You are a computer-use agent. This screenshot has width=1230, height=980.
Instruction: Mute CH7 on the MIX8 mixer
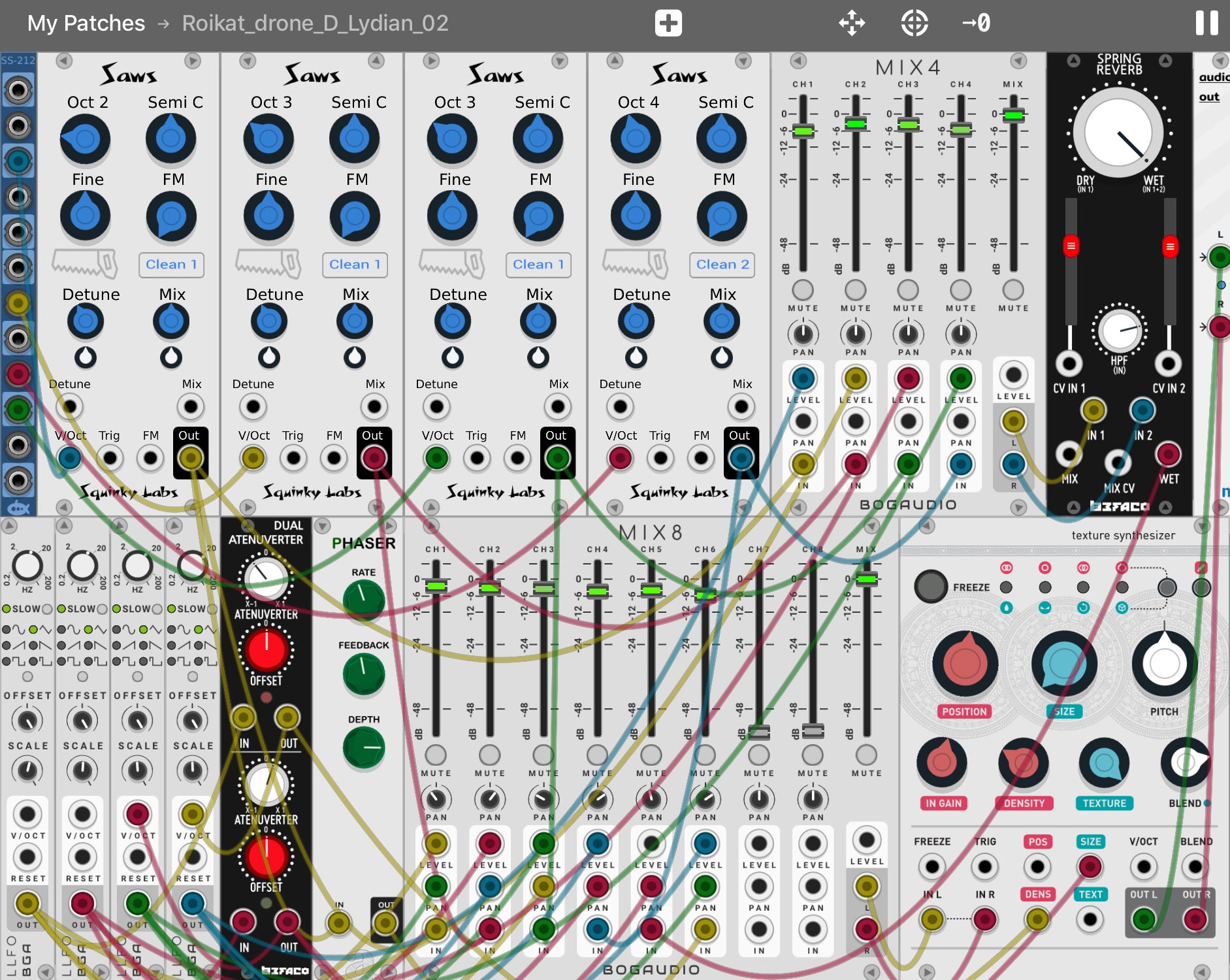click(x=758, y=755)
